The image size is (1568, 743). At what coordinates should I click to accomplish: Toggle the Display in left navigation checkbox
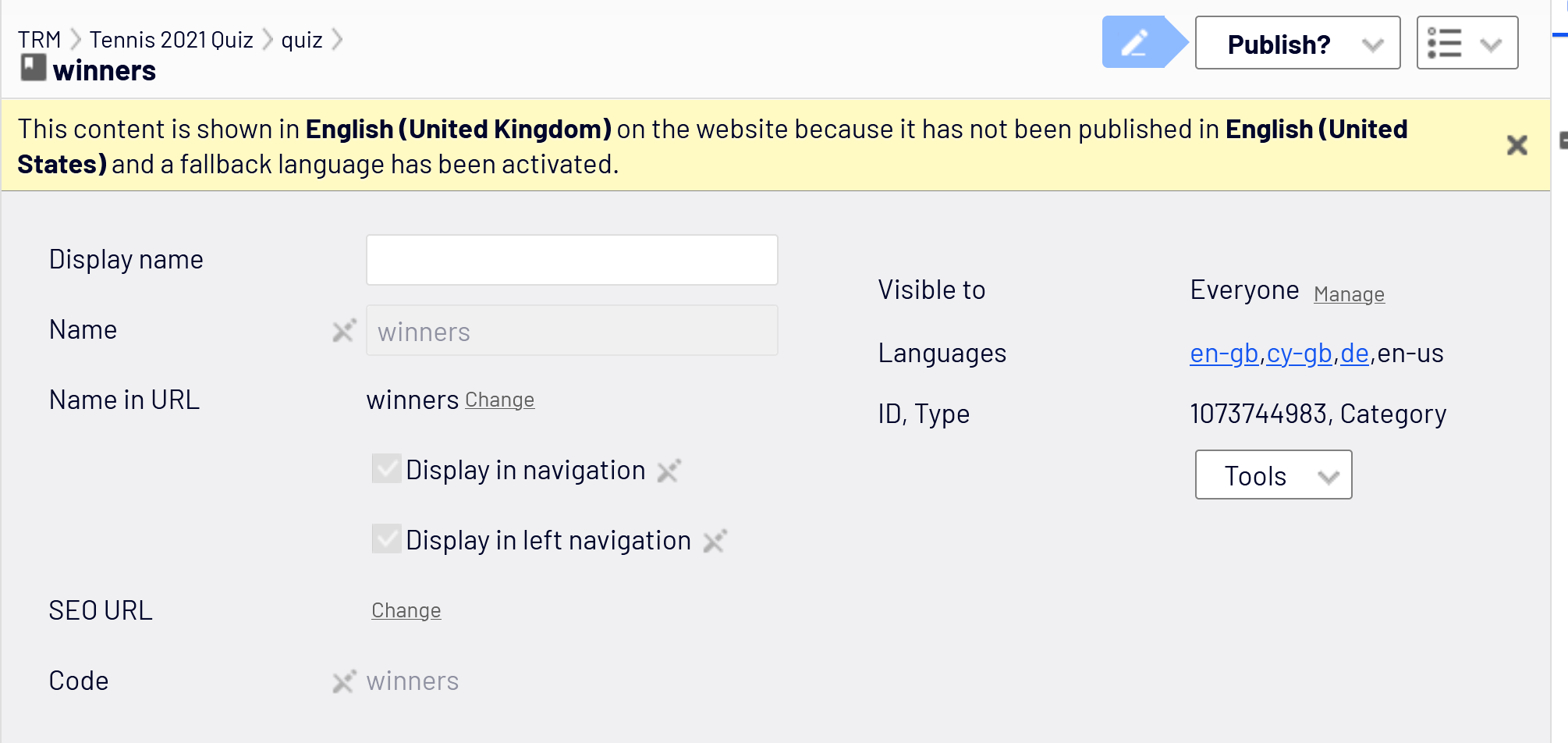click(x=386, y=539)
